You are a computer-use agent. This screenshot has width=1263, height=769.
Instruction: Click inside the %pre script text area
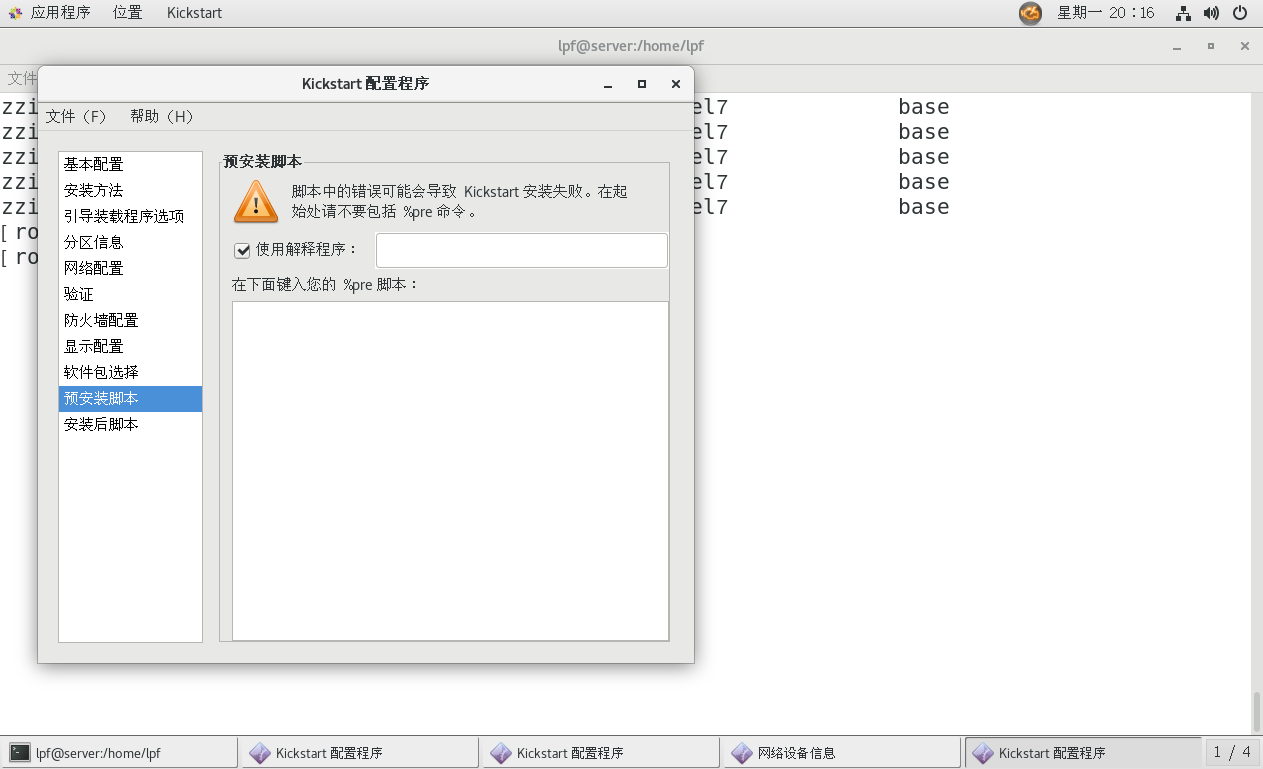[x=450, y=470]
